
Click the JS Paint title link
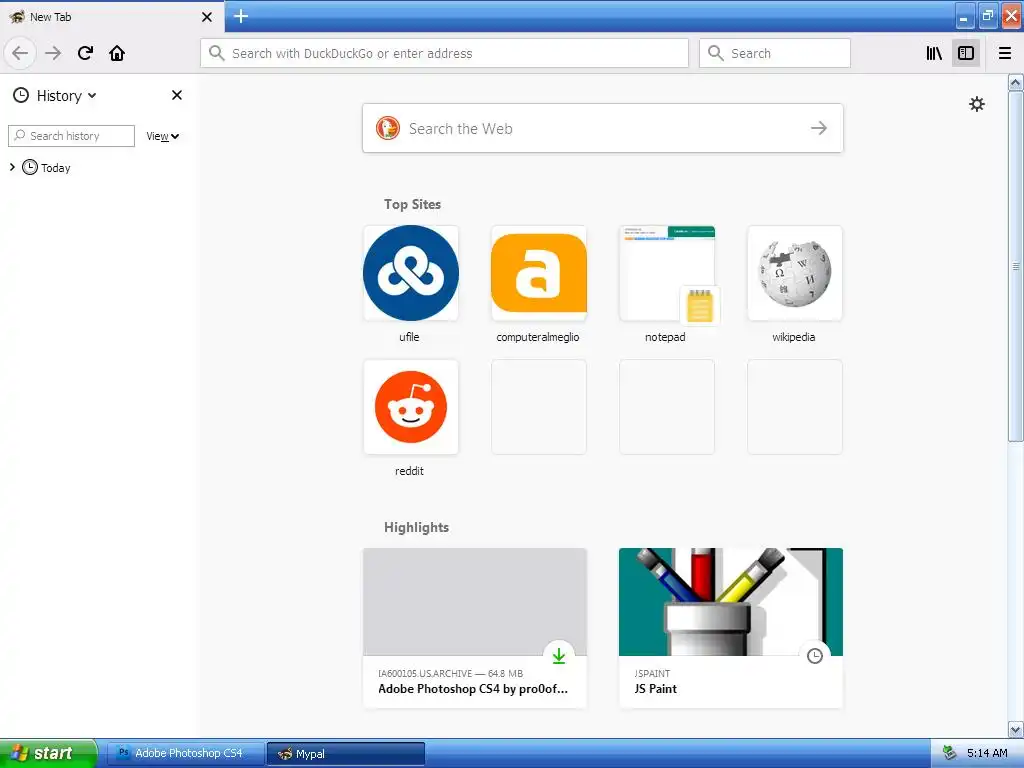click(x=655, y=689)
